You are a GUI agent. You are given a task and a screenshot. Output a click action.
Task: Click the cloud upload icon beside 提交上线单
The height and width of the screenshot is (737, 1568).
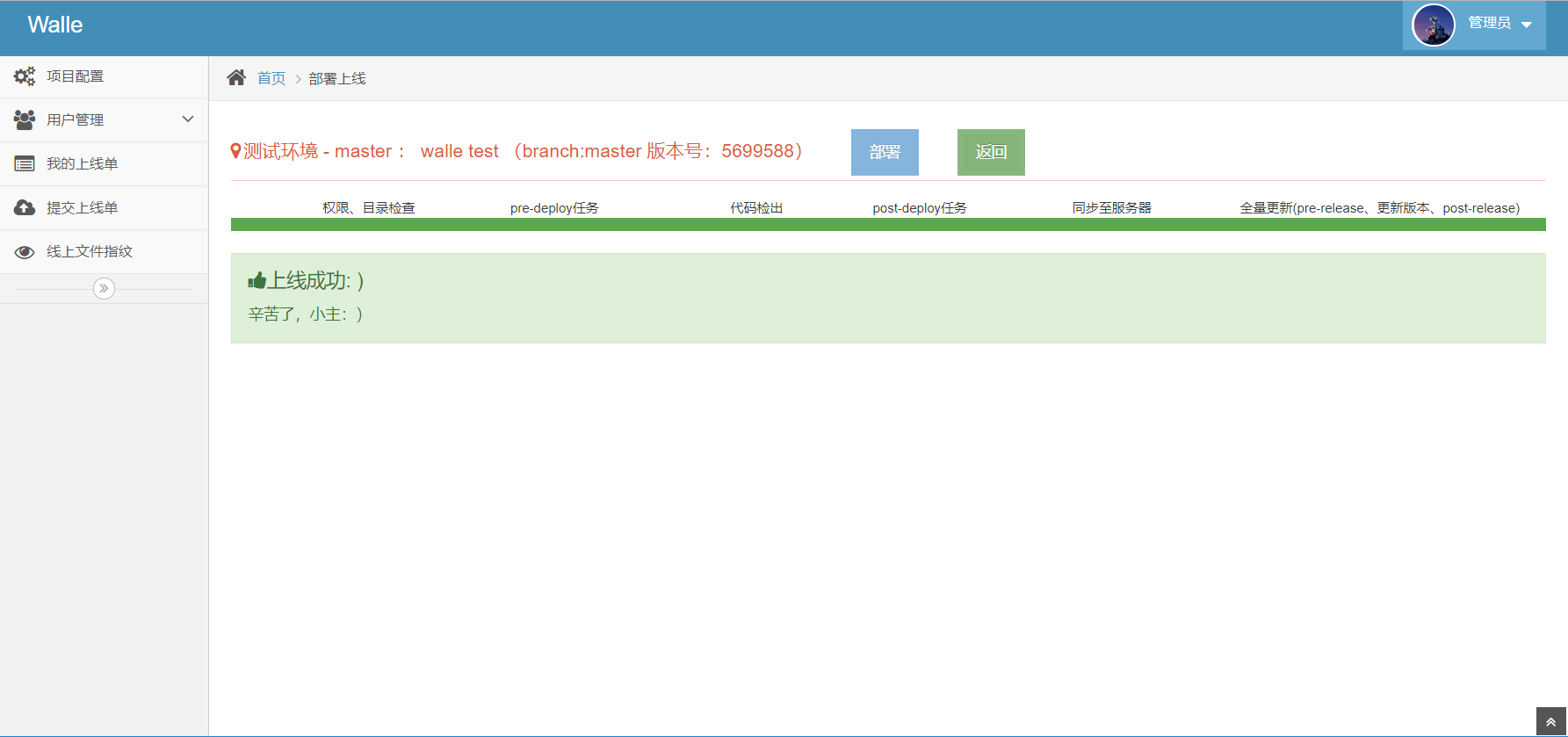(x=25, y=207)
